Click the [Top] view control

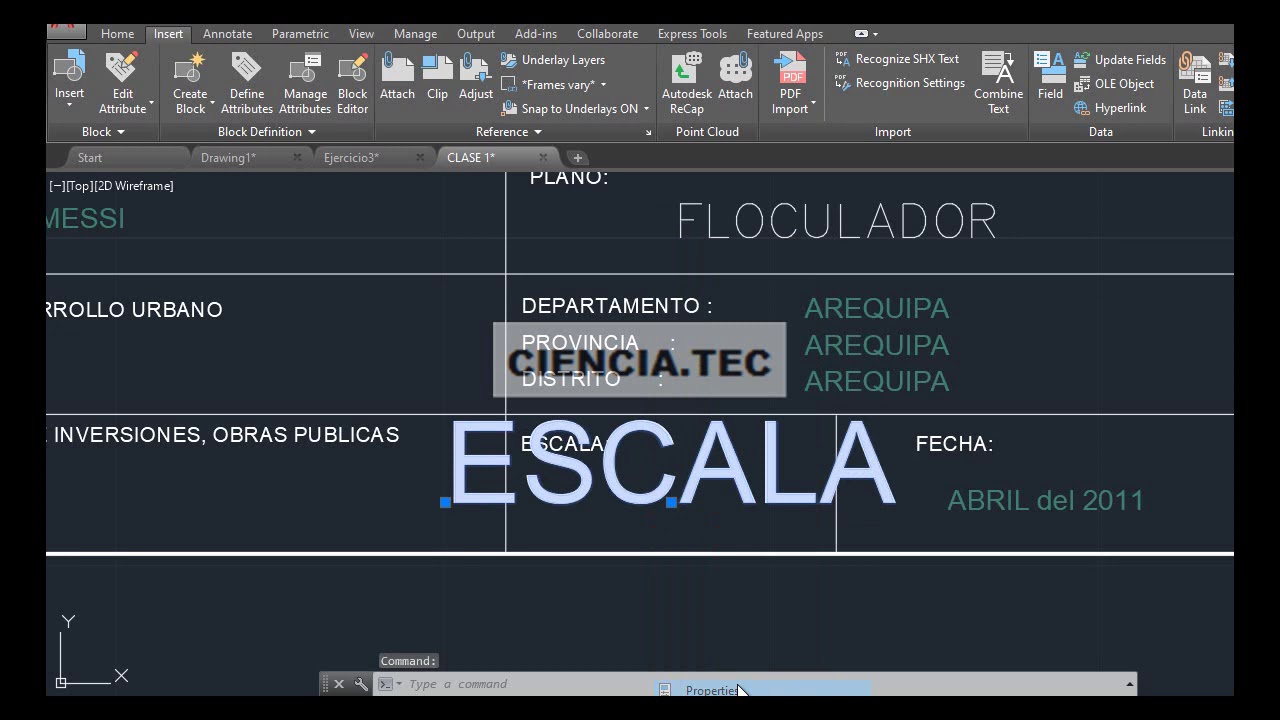(80, 186)
